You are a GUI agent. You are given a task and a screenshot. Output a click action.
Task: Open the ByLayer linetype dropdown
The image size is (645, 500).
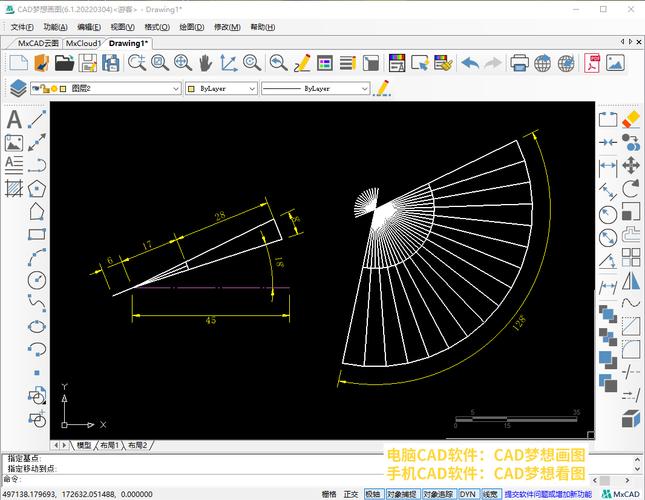pos(316,88)
